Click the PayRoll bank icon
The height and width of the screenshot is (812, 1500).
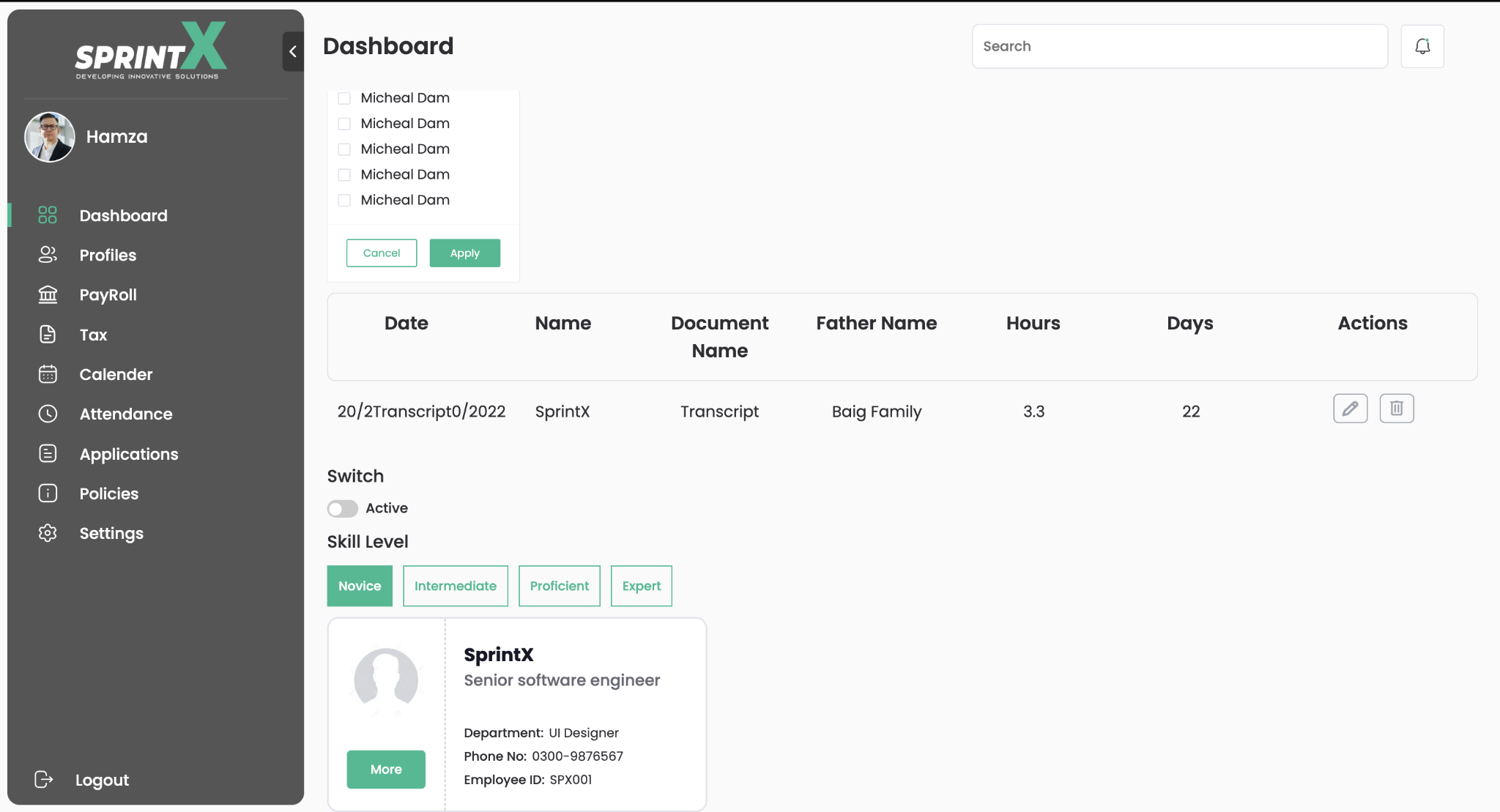coord(48,294)
